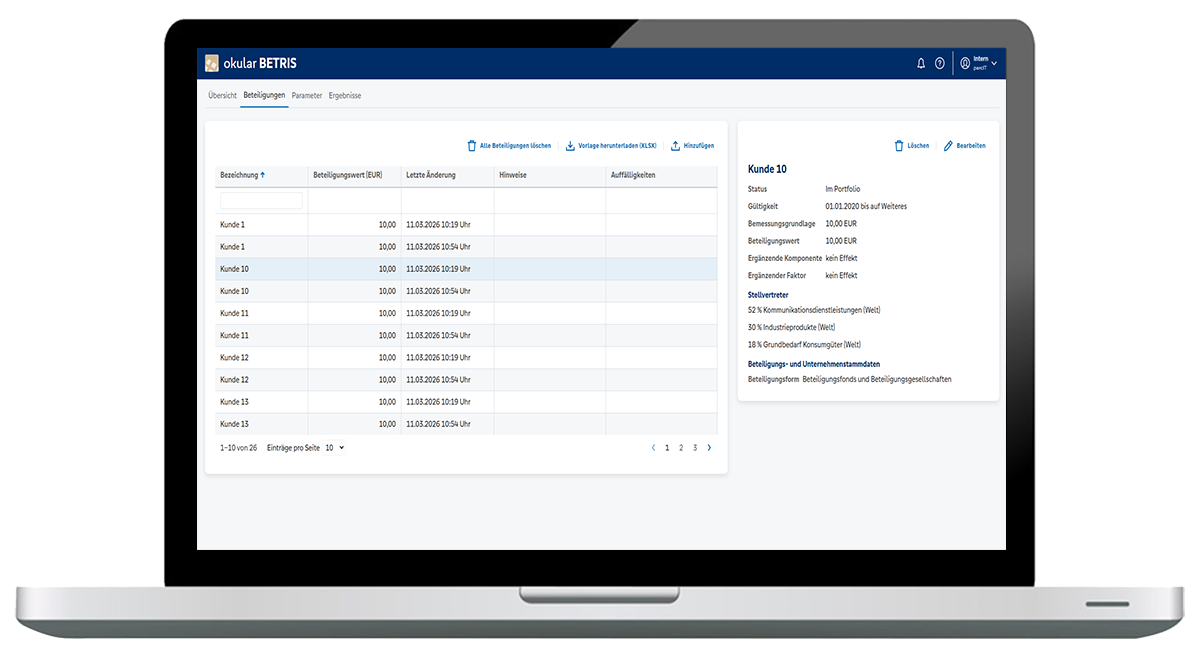Image resolution: width=1200 pixels, height=656 pixels.
Task: Click the Bearbeiten pencil icon
Action: tap(948, 146)
